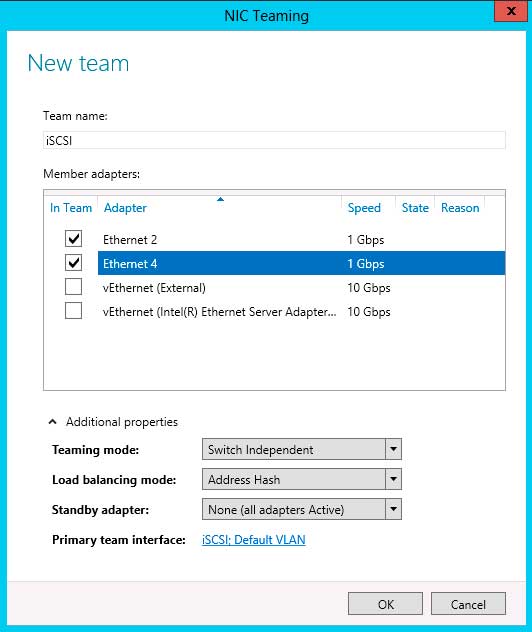
Task: Click the Team name input field
Action: [x=274, y=140]
